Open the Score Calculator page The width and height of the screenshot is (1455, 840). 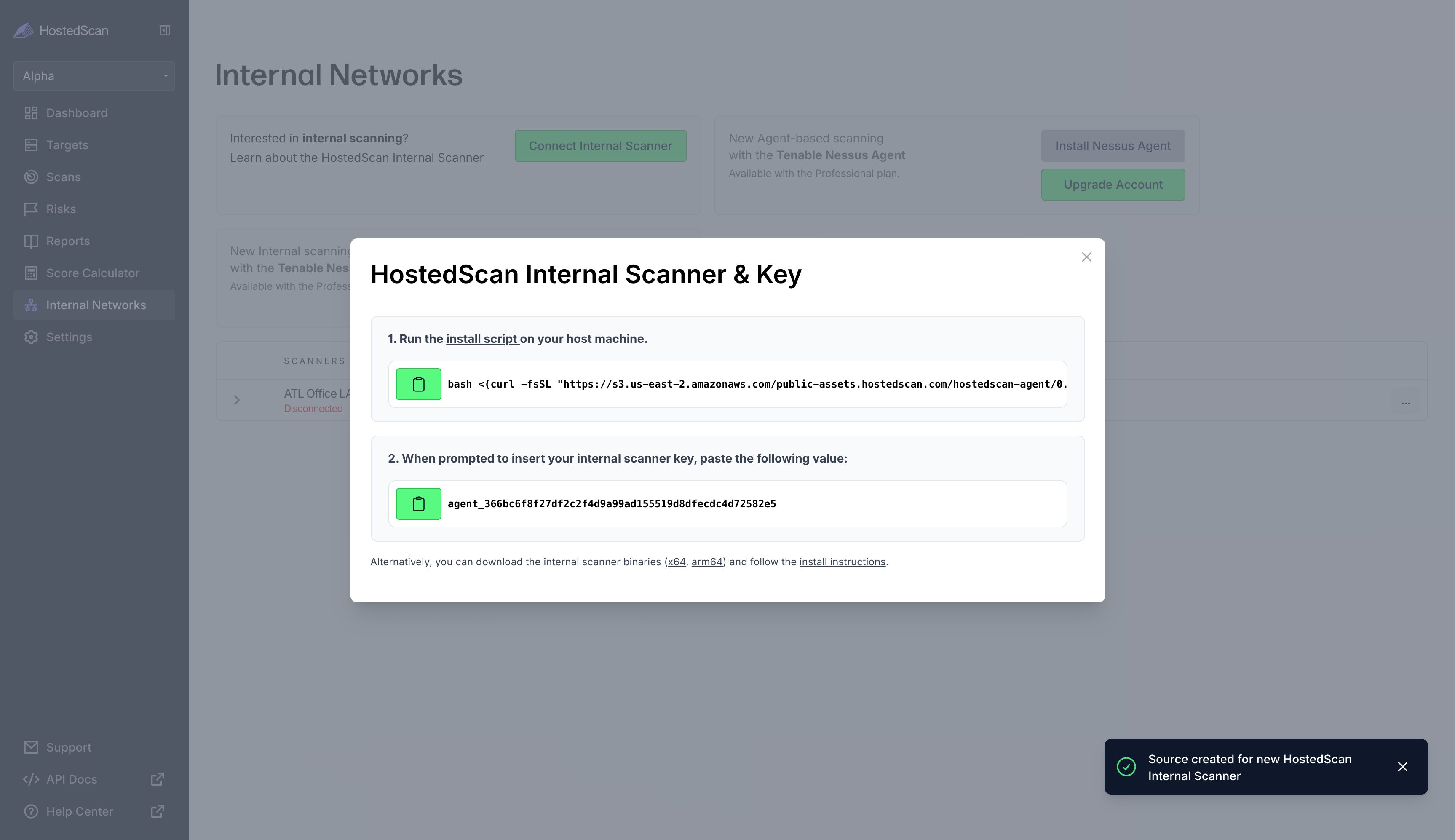tap(94, 273)
